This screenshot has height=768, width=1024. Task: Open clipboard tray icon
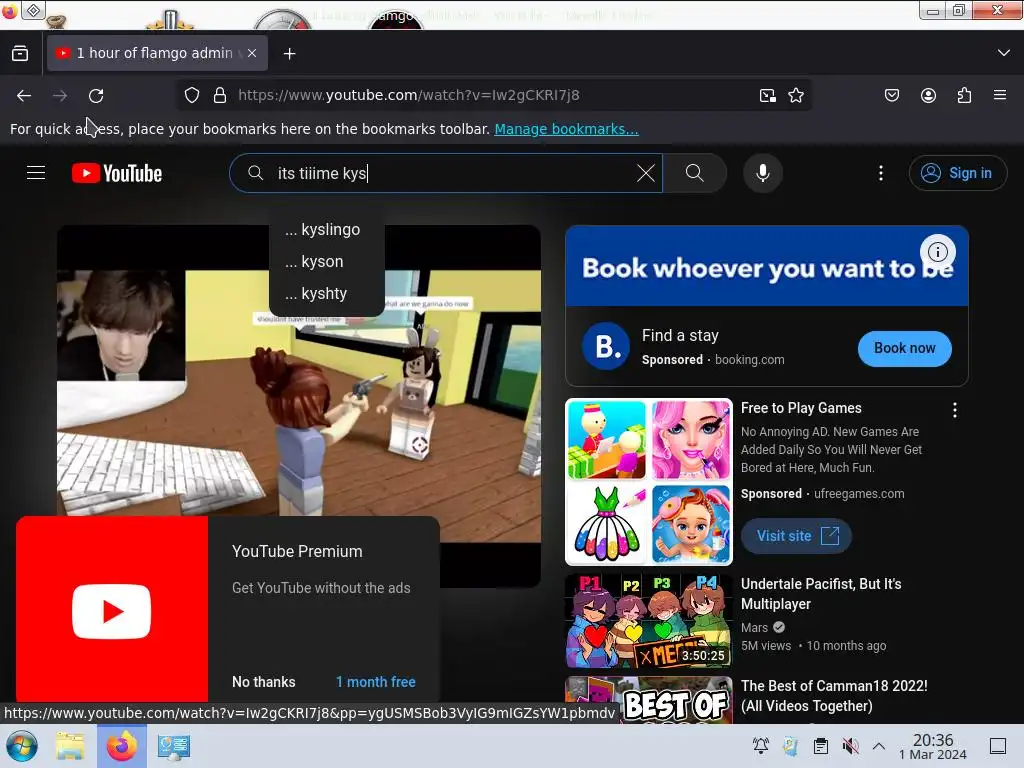point(821,746)
